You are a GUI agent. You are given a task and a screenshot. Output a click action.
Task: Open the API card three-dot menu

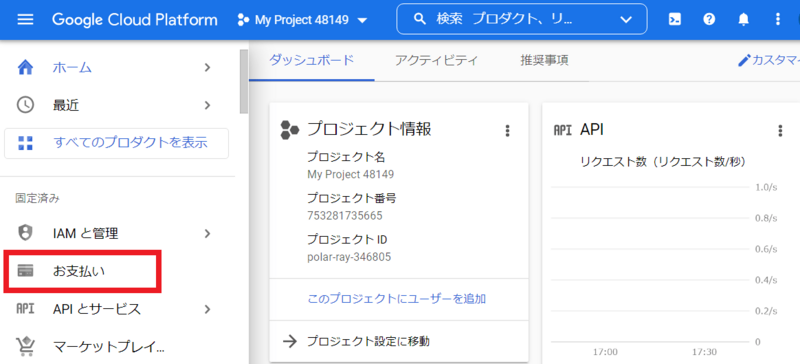click(780, 131)
